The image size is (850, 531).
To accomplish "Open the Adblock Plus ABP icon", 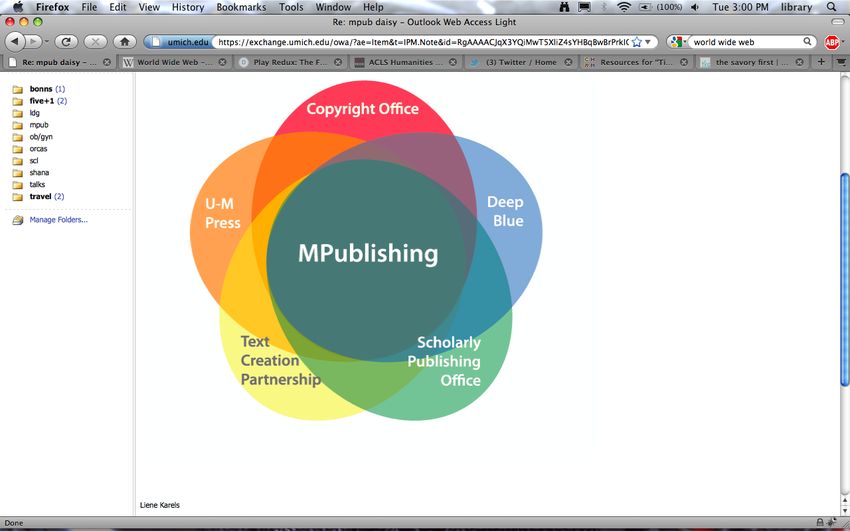I will click(832, 42).
